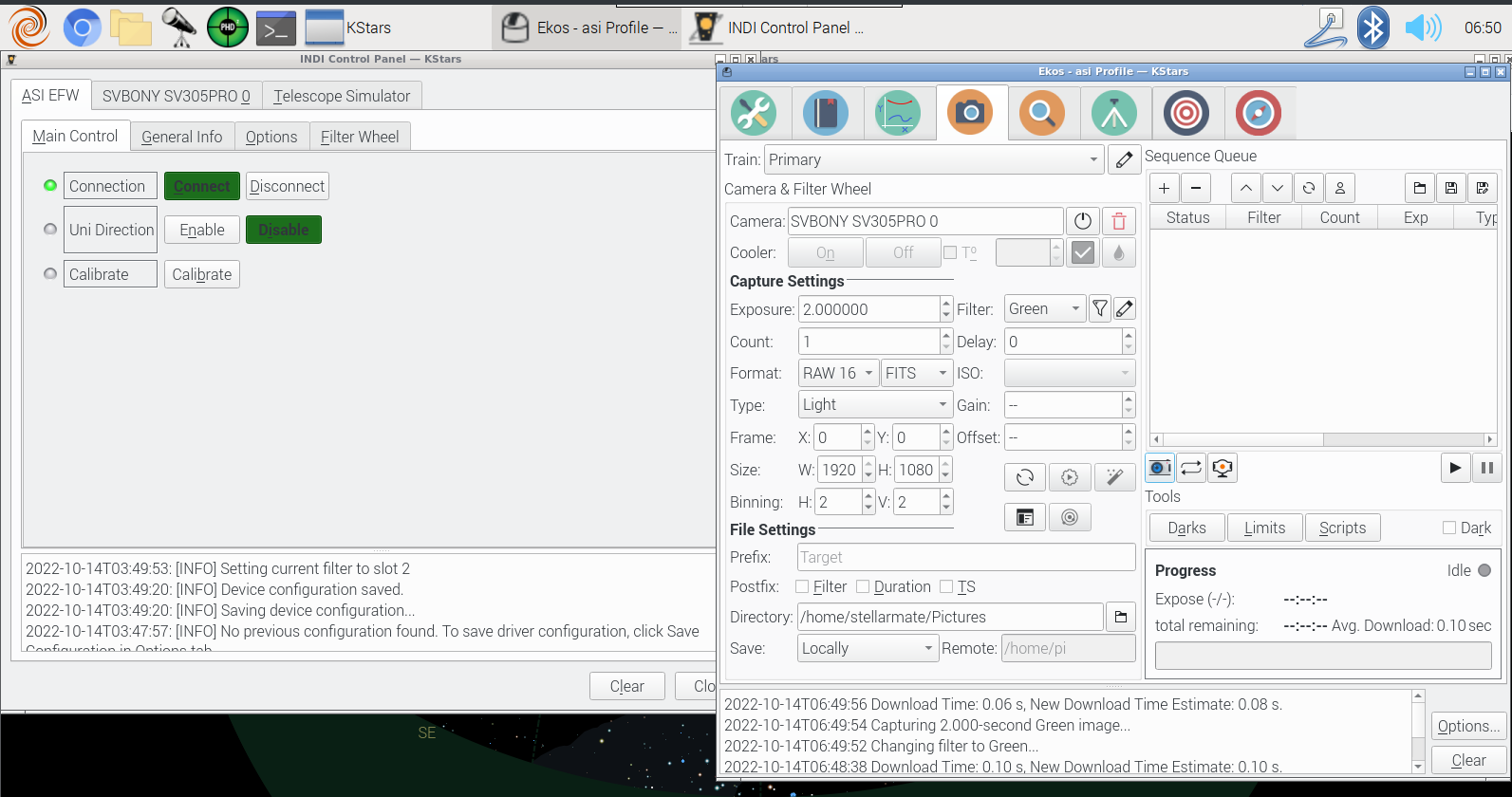Expand the frame Type Light dropdown
1512x797 pixels.
tap(875, 405)
